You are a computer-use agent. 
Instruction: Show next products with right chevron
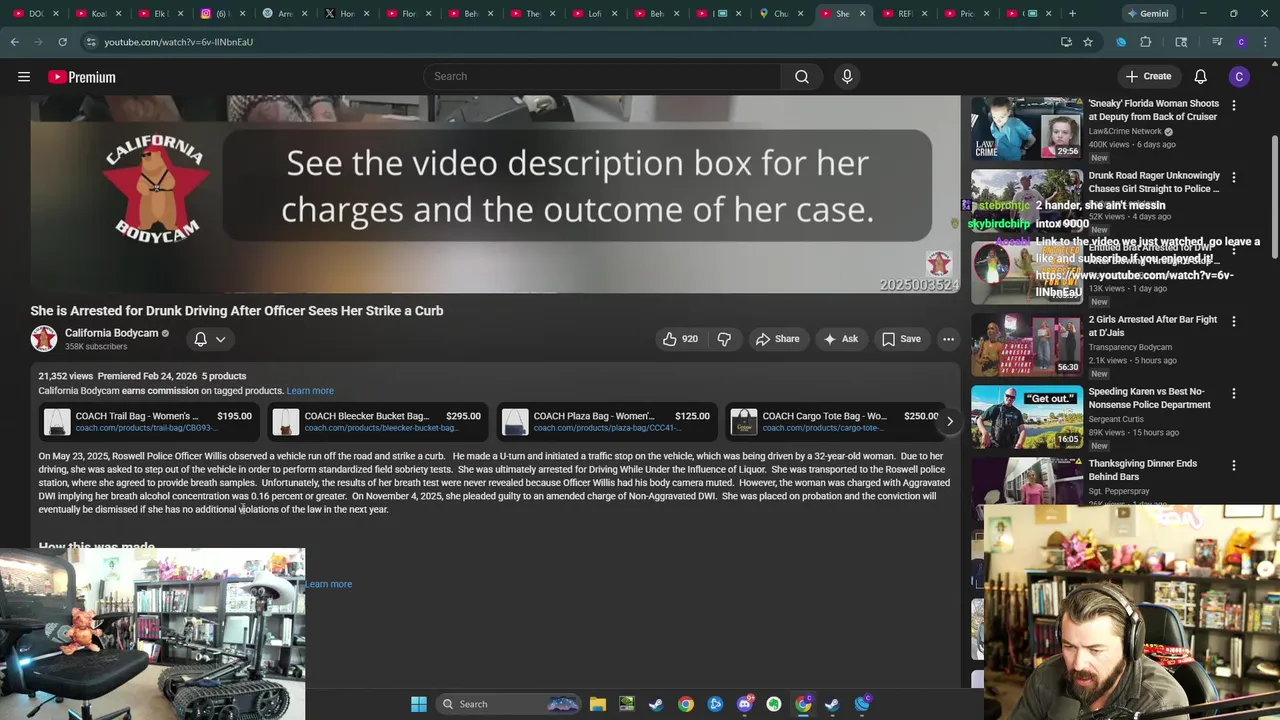point(950,422)
